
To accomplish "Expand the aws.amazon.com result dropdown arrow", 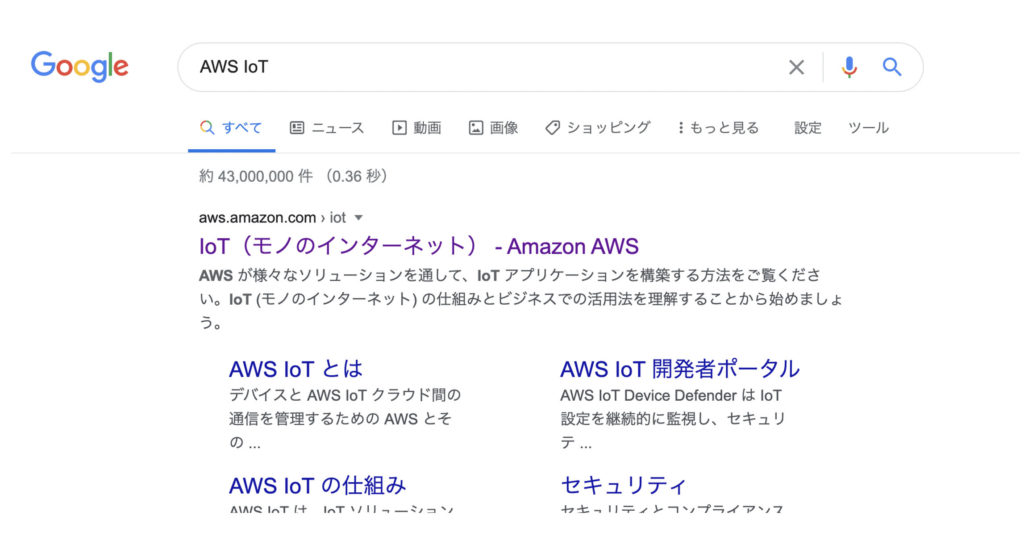I will pyautogui.click(x=359, y=217).
